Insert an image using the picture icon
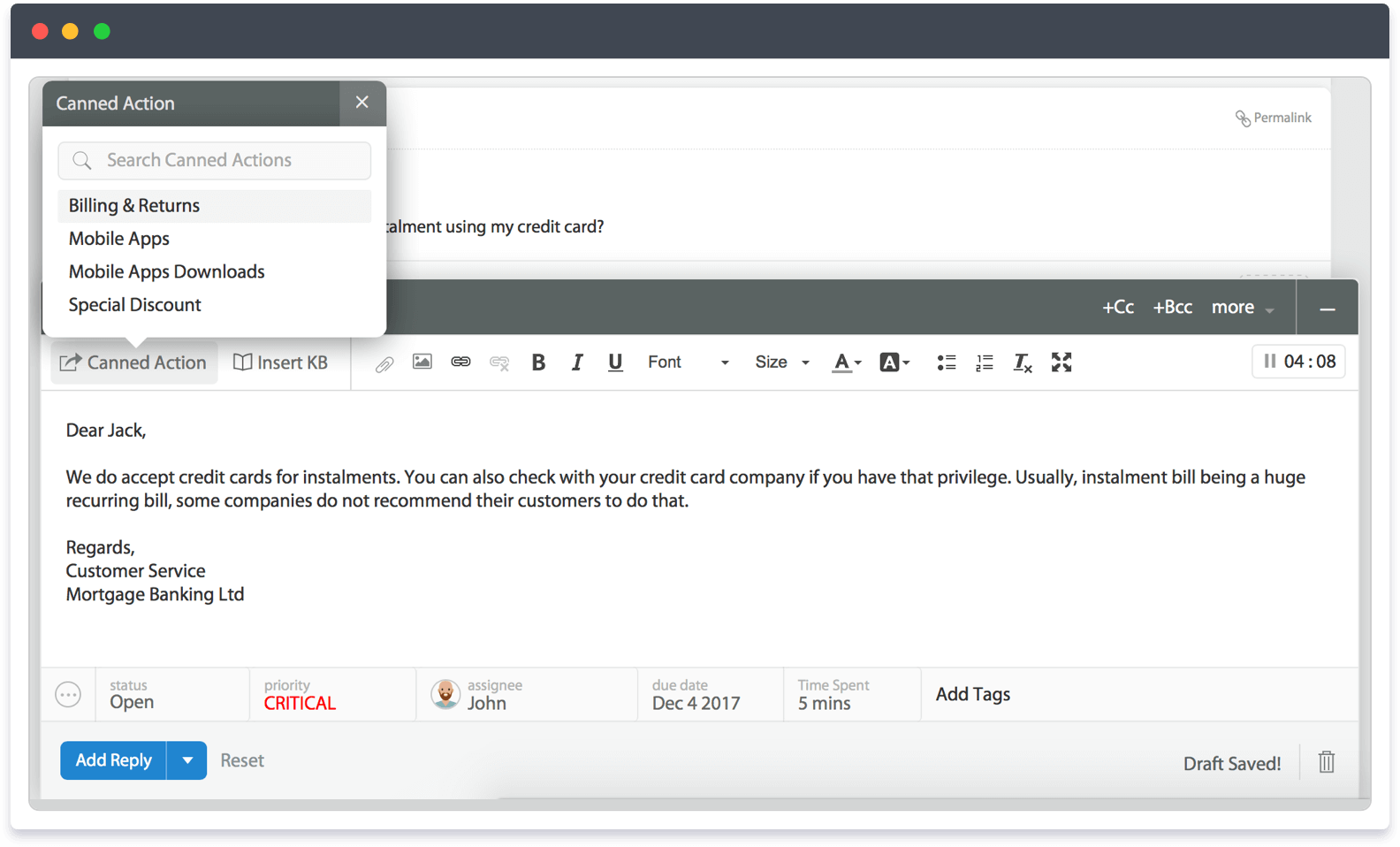Screen dimensions: 1400x847 coord(422,362)
